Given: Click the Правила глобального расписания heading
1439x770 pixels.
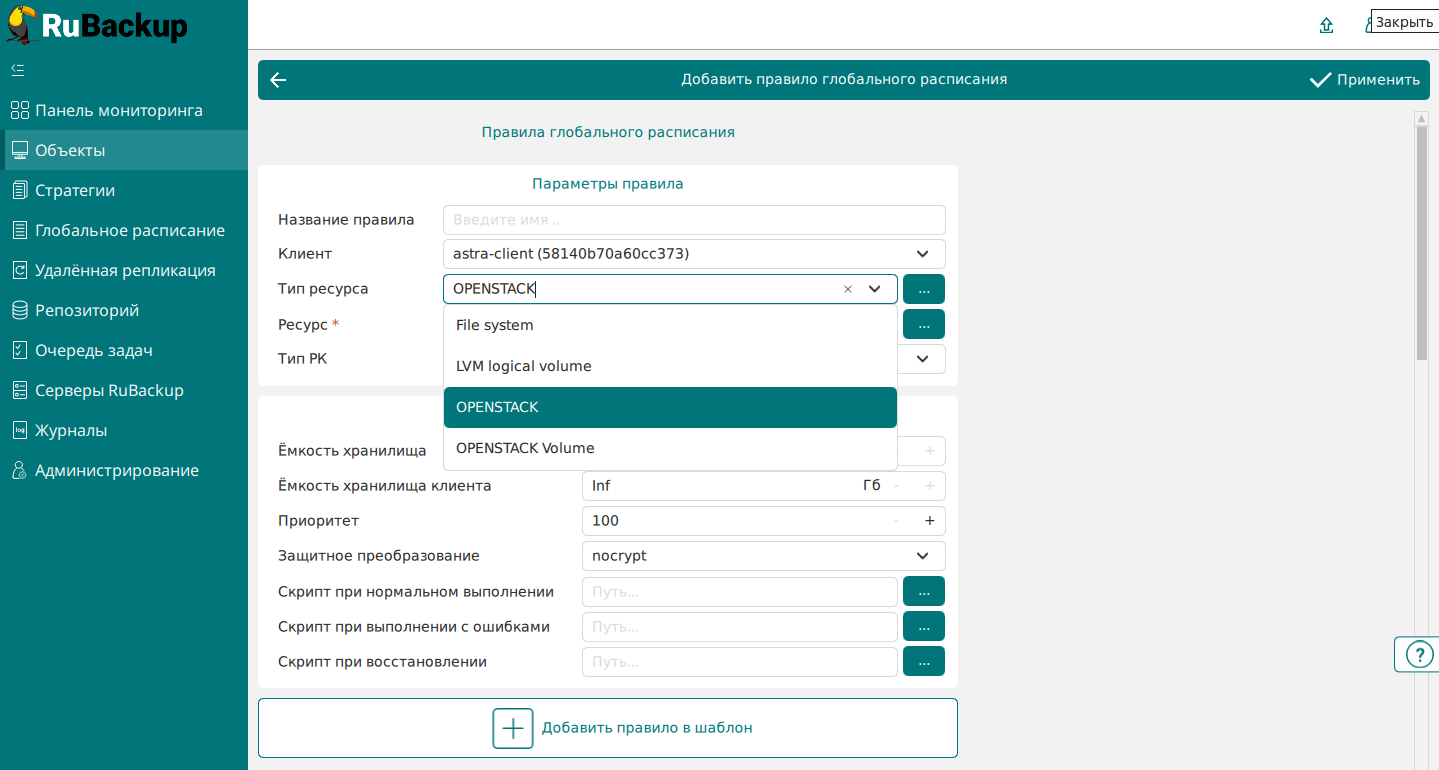Looking at the screenshot, I should [608, 132].
